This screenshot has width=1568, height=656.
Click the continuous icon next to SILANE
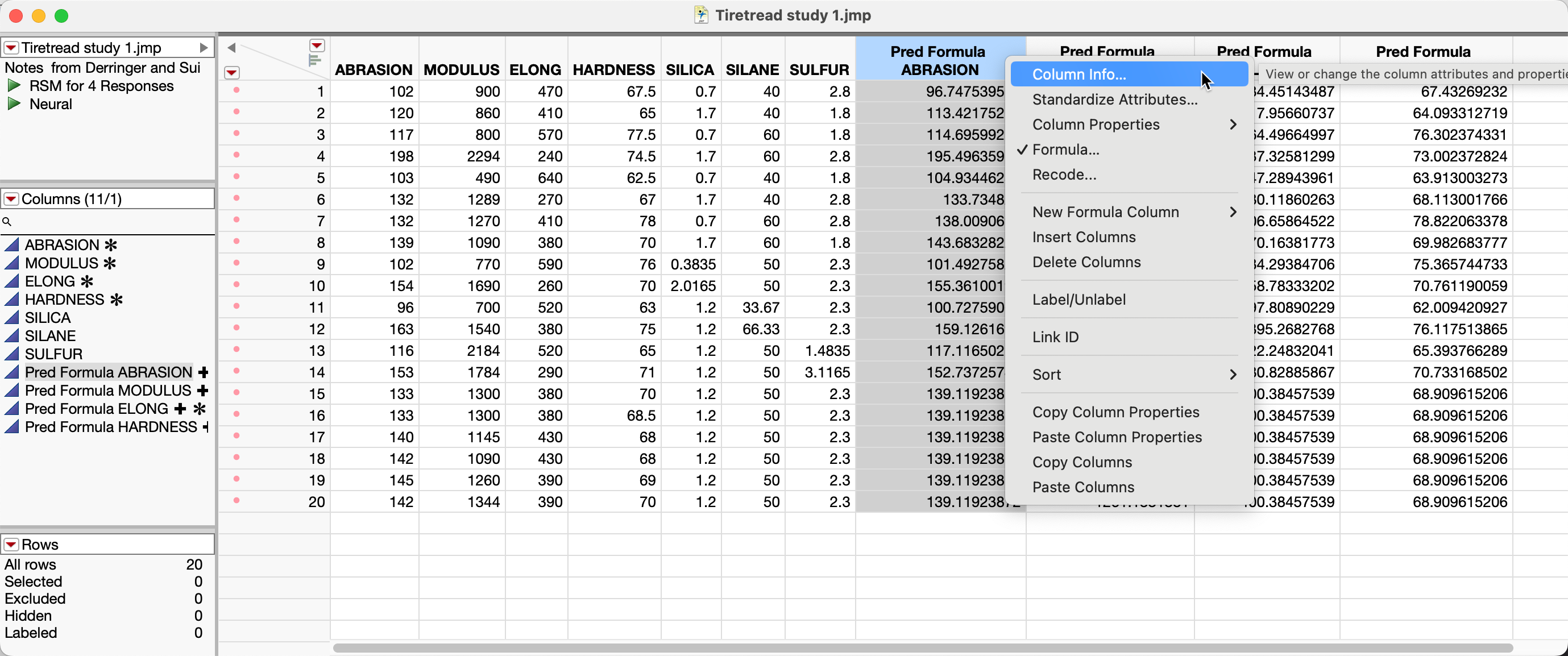[x=11, y=336]
